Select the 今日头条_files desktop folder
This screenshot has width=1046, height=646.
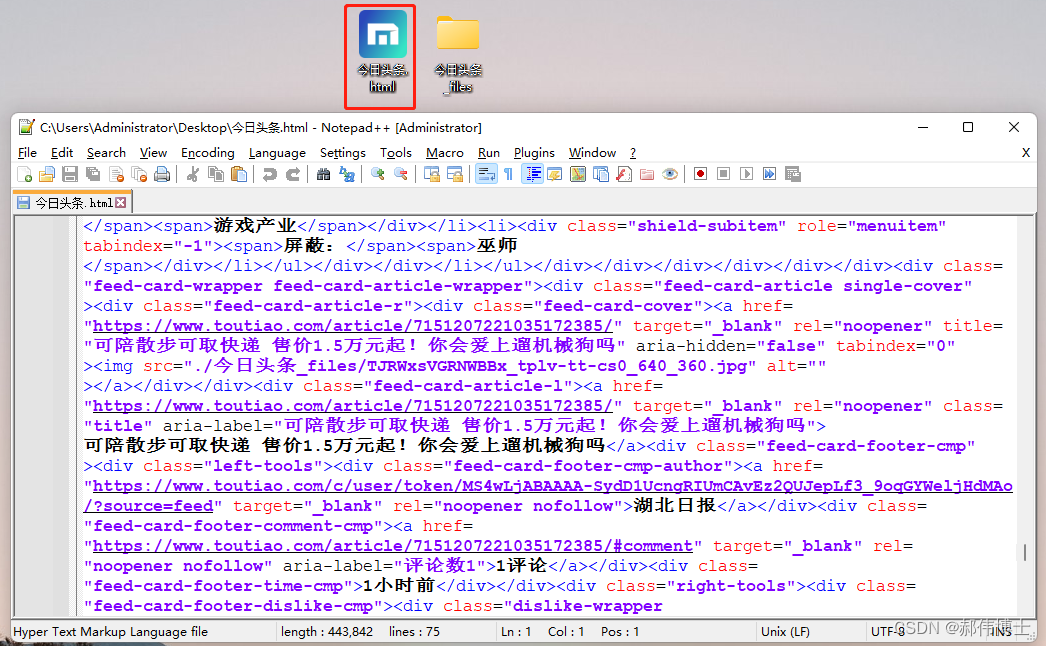[x=458, y=55]
